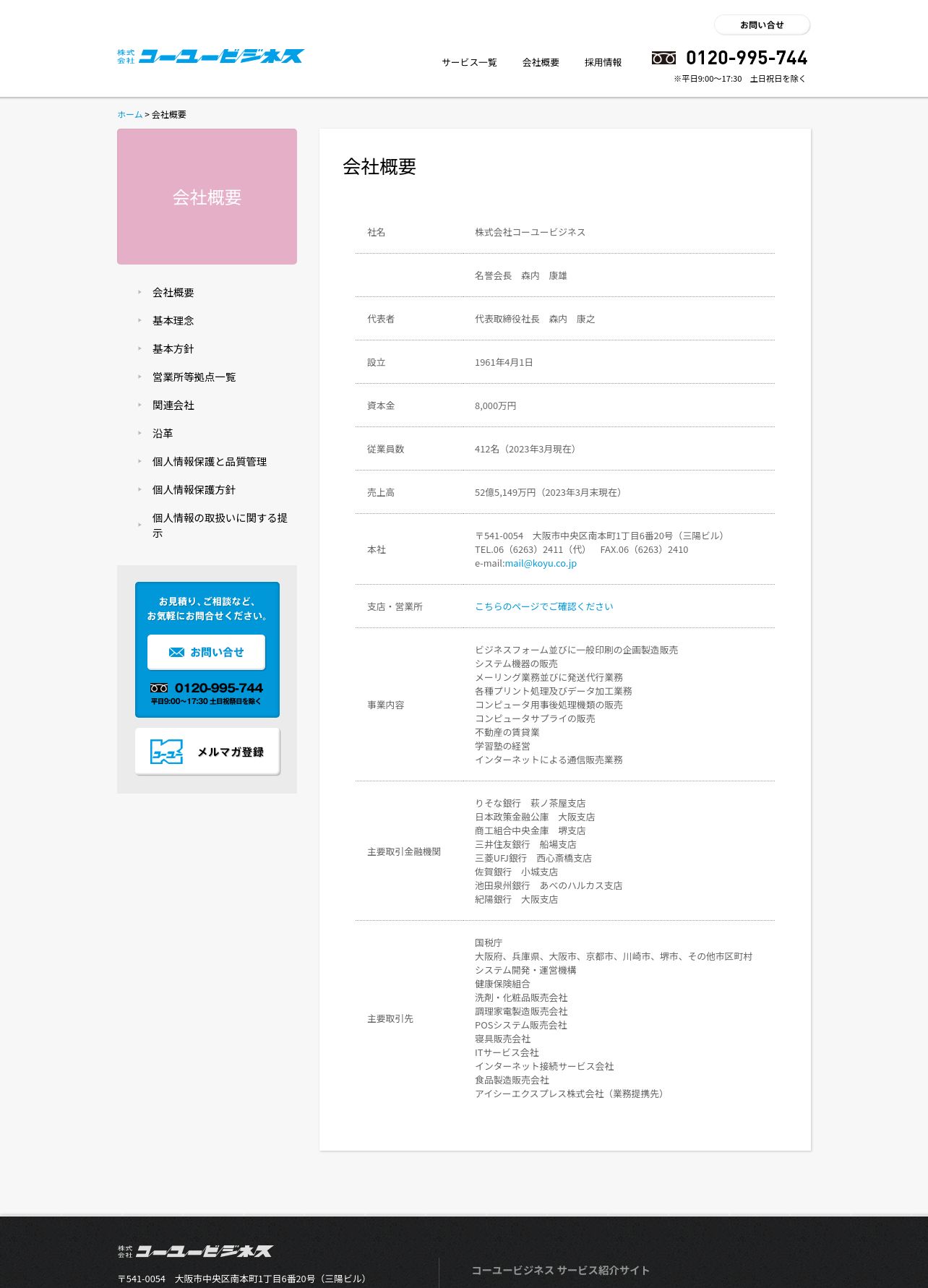Open the サービス一覧 menu
The height and width of the screenshot is (1288, 928).
click(x=469, y=62)
